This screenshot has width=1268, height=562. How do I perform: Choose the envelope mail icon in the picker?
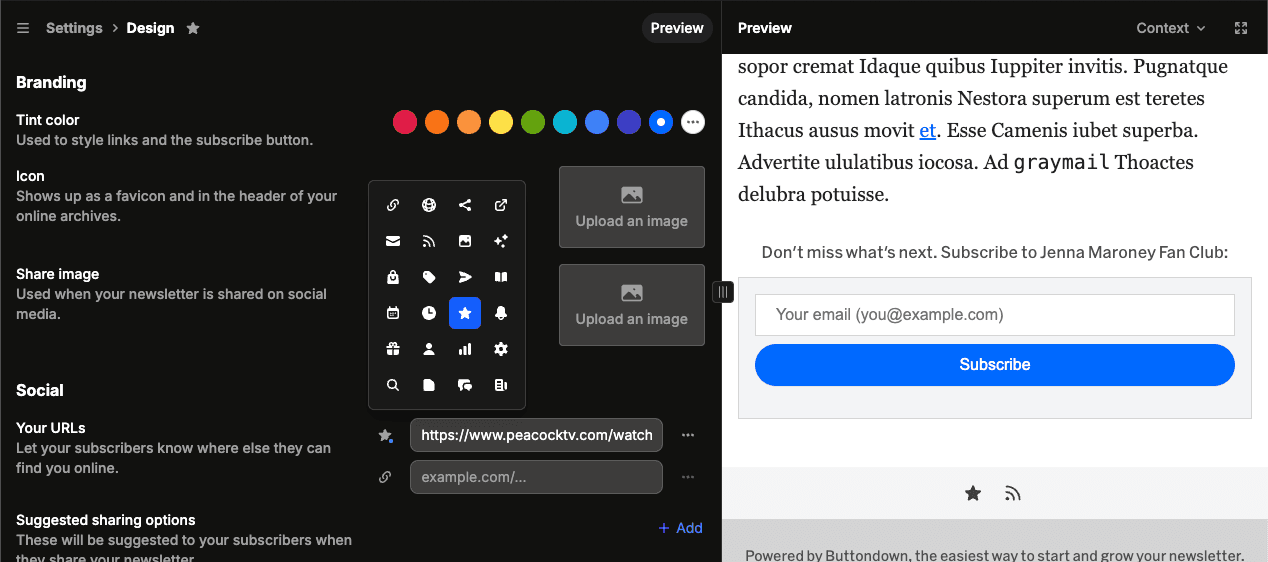(393, 241)
